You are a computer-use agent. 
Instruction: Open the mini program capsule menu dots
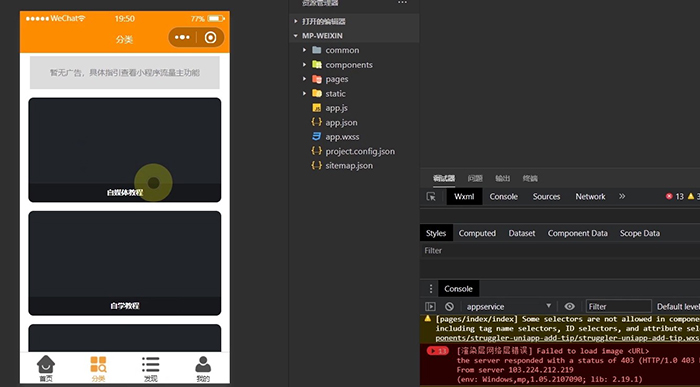(x=182, y=37)
